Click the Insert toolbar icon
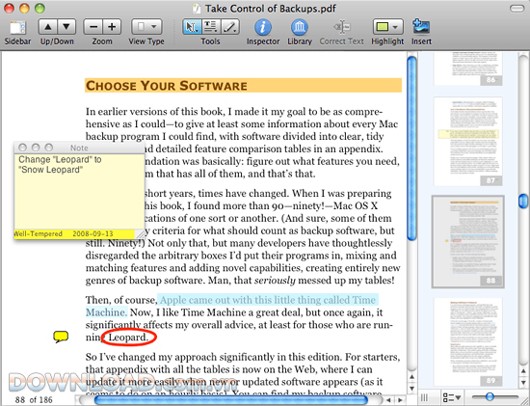Viewport: 530px width, 406px height. pyautogui.click(x=421, y=26)
